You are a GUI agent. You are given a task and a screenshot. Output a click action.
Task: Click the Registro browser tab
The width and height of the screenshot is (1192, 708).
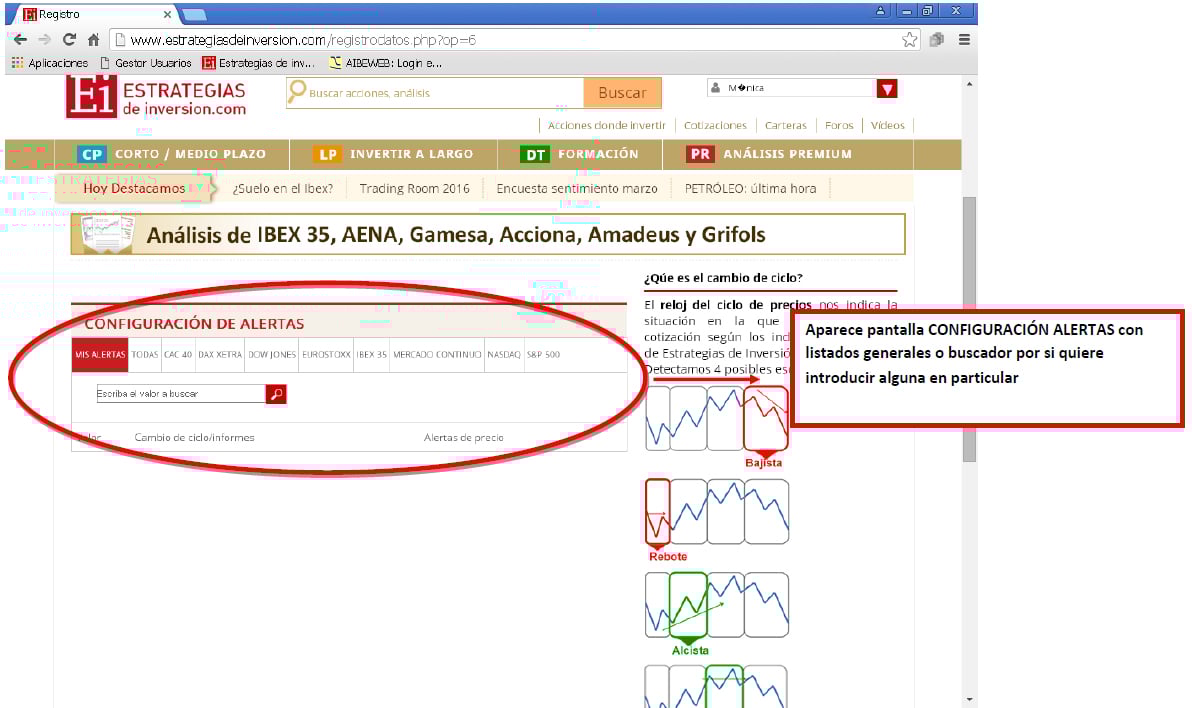click(x=93, y=14)
